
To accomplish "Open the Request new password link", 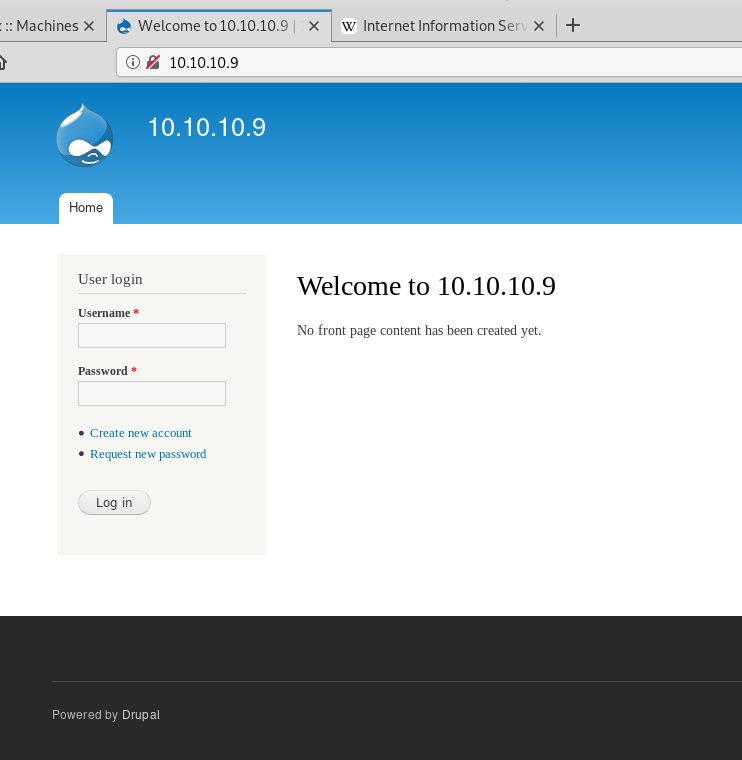I will click(148, 454).
